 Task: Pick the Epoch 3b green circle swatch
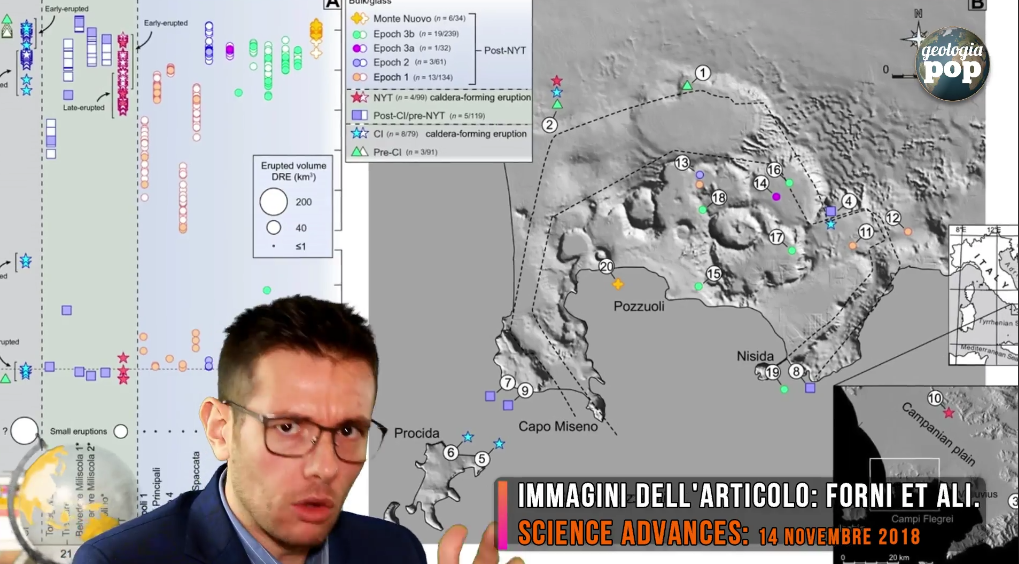click(357, 33)
